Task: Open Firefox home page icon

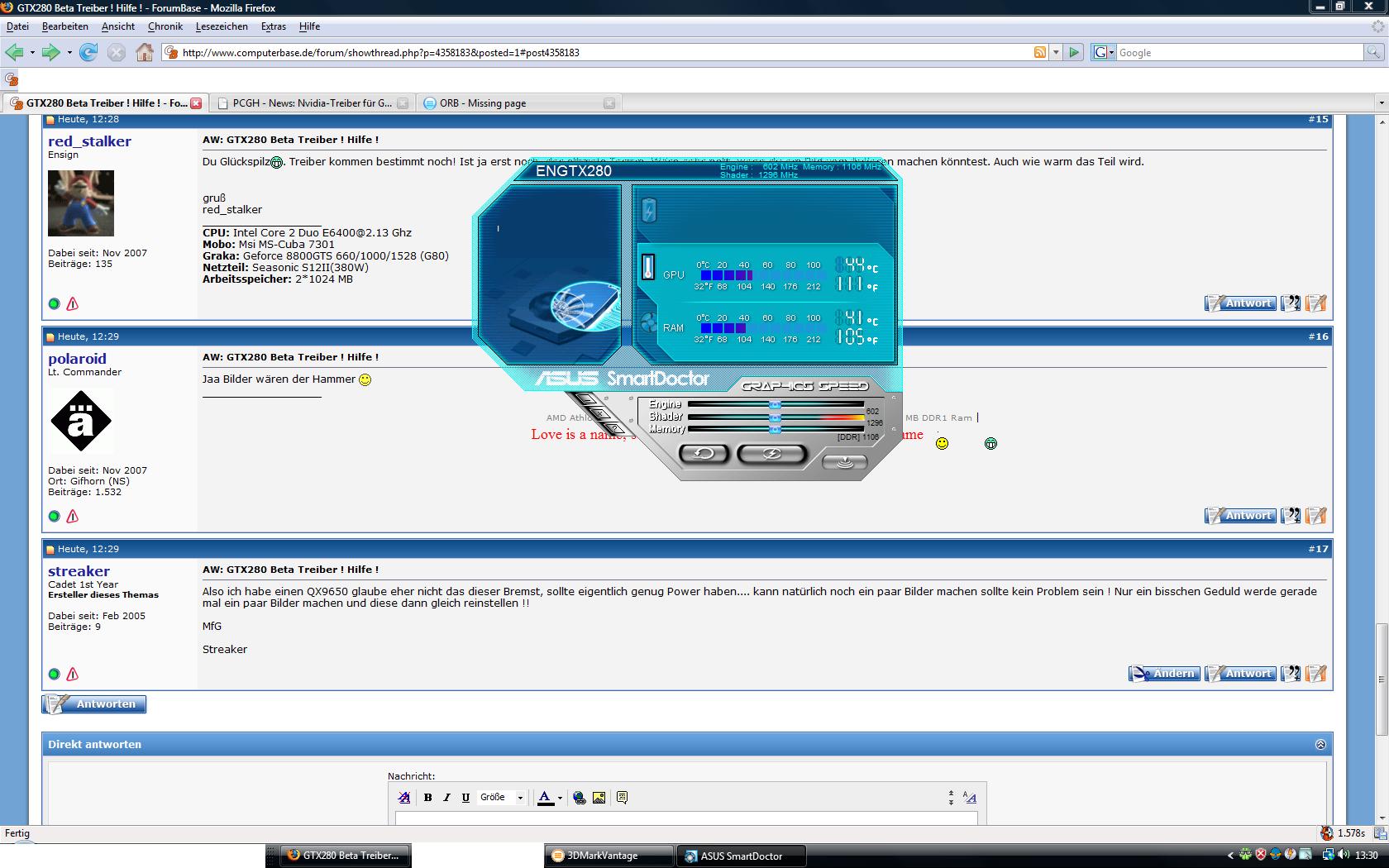Action: (145, 52)
